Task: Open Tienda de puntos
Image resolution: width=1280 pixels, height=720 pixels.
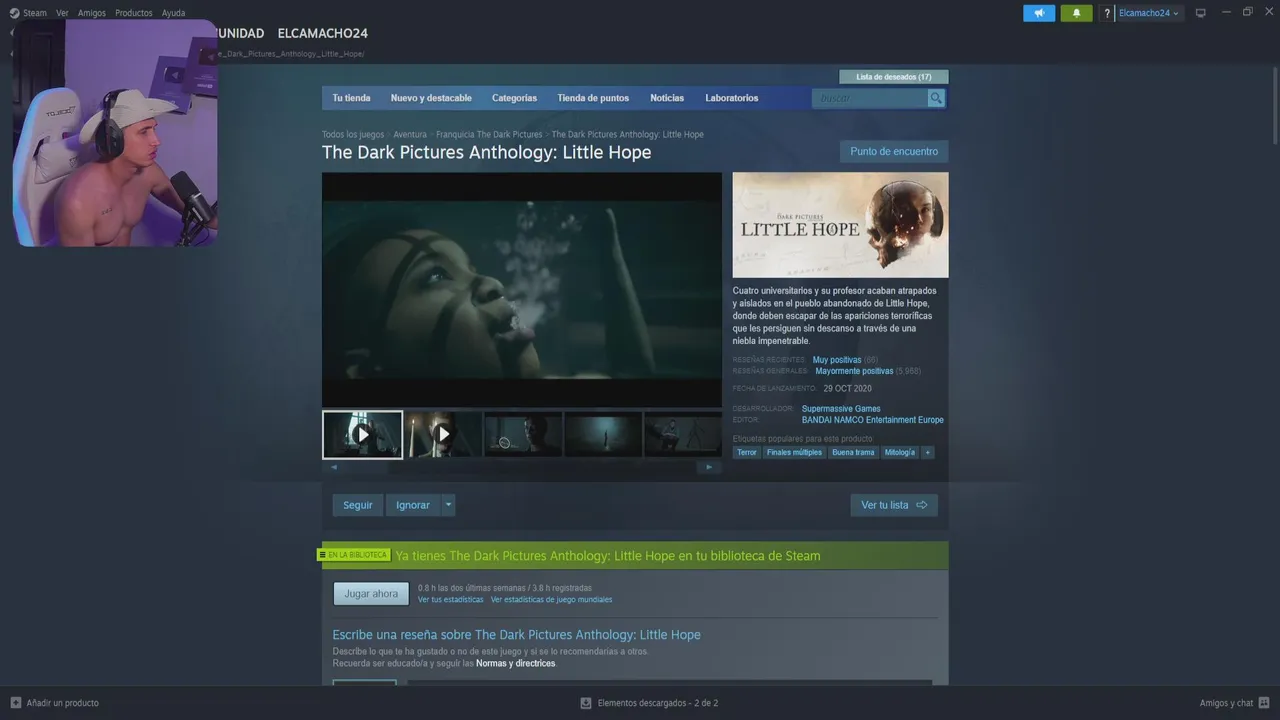Action: (x=593, y=98)
